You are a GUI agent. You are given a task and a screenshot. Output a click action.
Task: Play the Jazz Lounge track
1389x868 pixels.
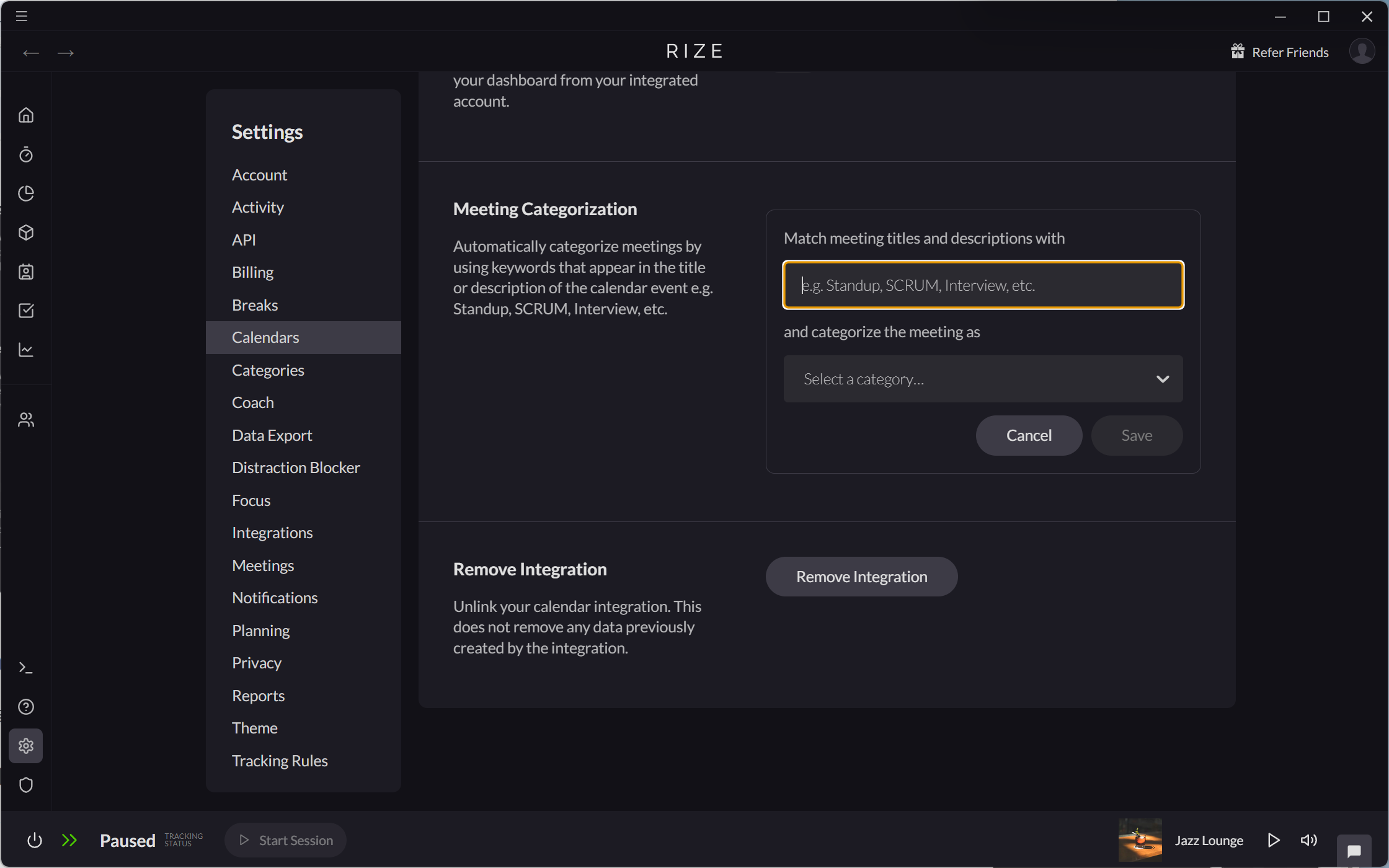(1274, 840)
